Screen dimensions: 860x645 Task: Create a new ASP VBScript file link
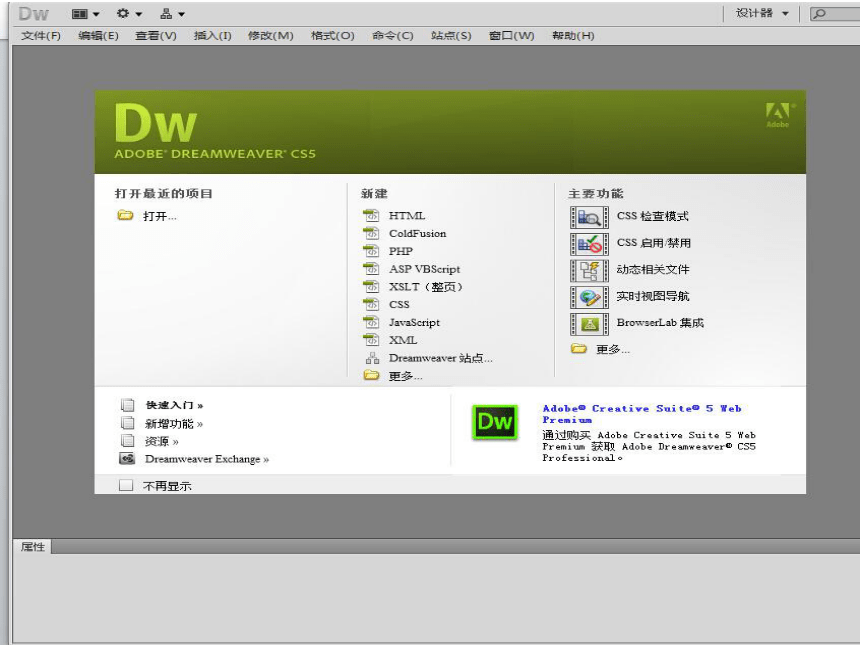point(425,269)
